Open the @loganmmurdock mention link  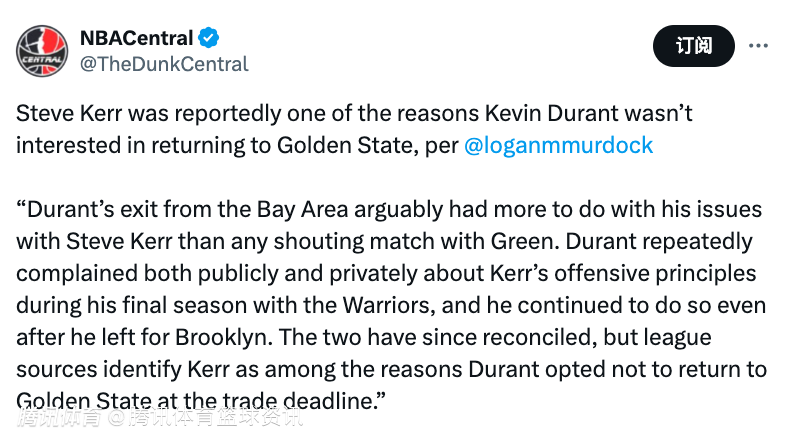pyautogui.click(x=558, y=145)
